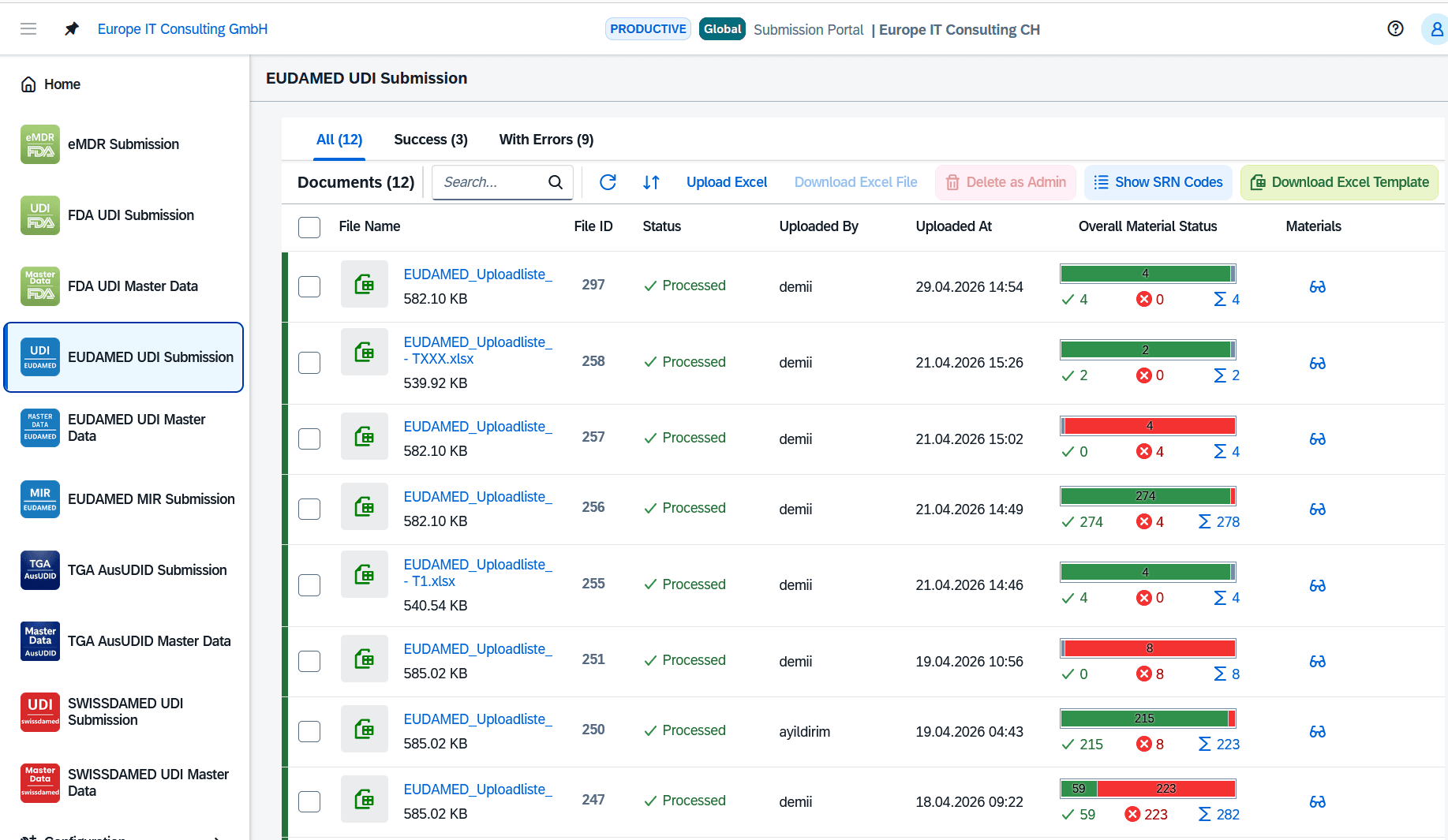Screen dimensions: 1448x840
Task: Select the checkbox for File ID 257
Action: [309, 439]
